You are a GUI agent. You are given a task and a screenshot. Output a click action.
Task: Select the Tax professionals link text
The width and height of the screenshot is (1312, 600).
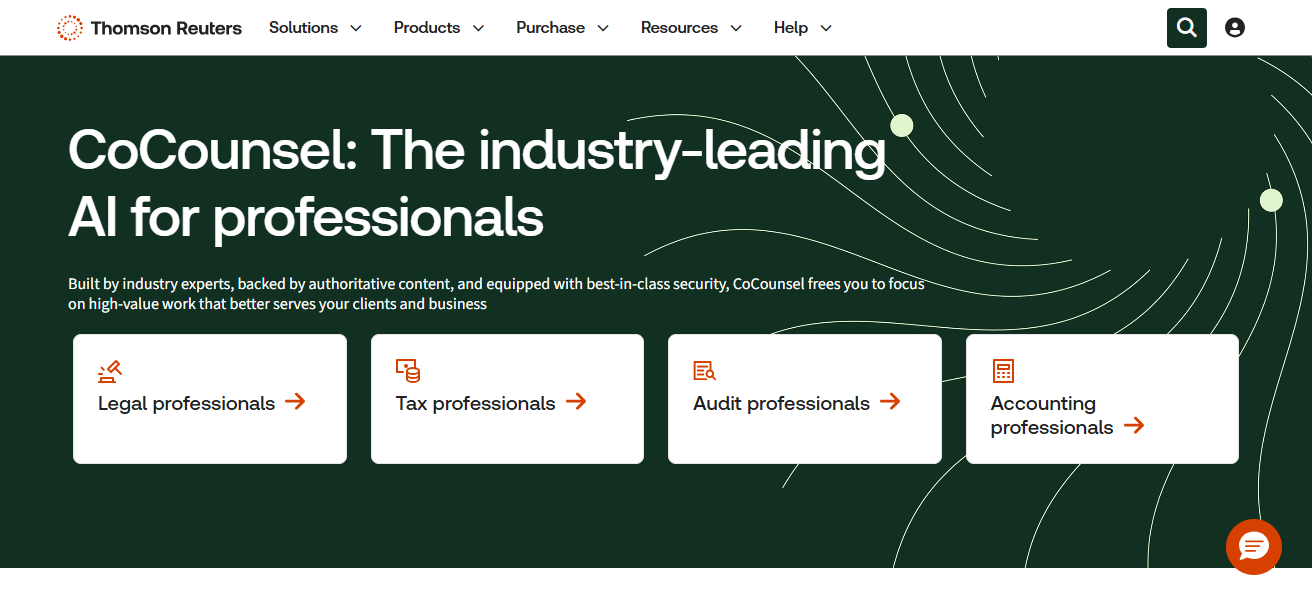coord(475,403)
